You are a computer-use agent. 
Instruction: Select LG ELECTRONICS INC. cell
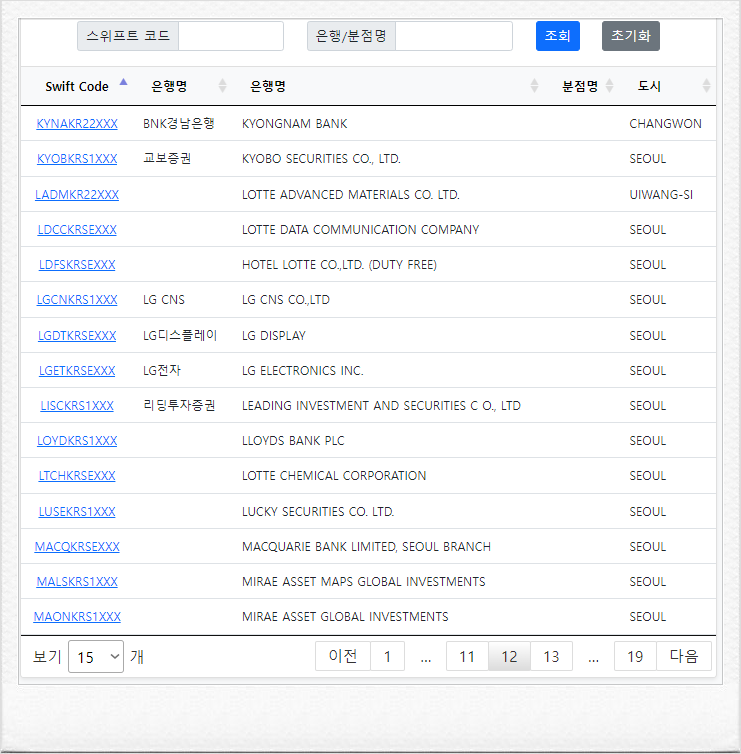click(x=302, y=371)
